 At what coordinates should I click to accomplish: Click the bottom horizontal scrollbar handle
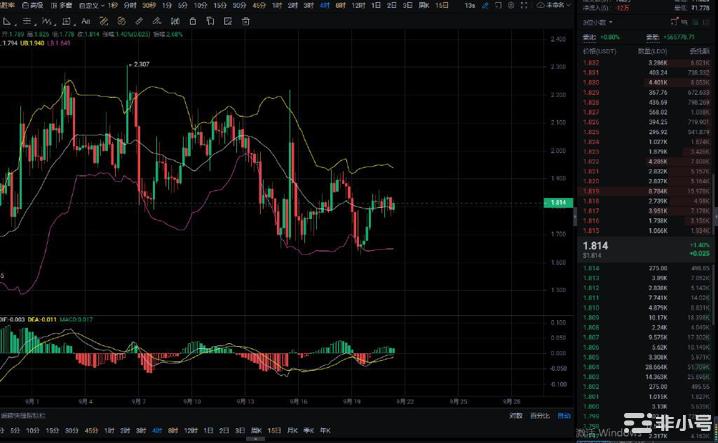click(256, 439)
